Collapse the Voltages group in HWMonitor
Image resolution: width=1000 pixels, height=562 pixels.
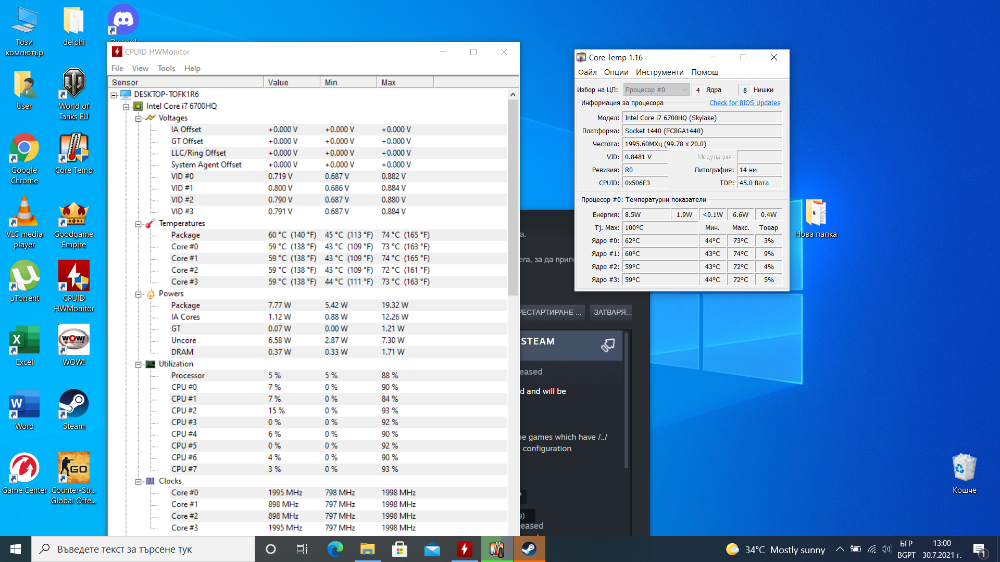(138, 118)
